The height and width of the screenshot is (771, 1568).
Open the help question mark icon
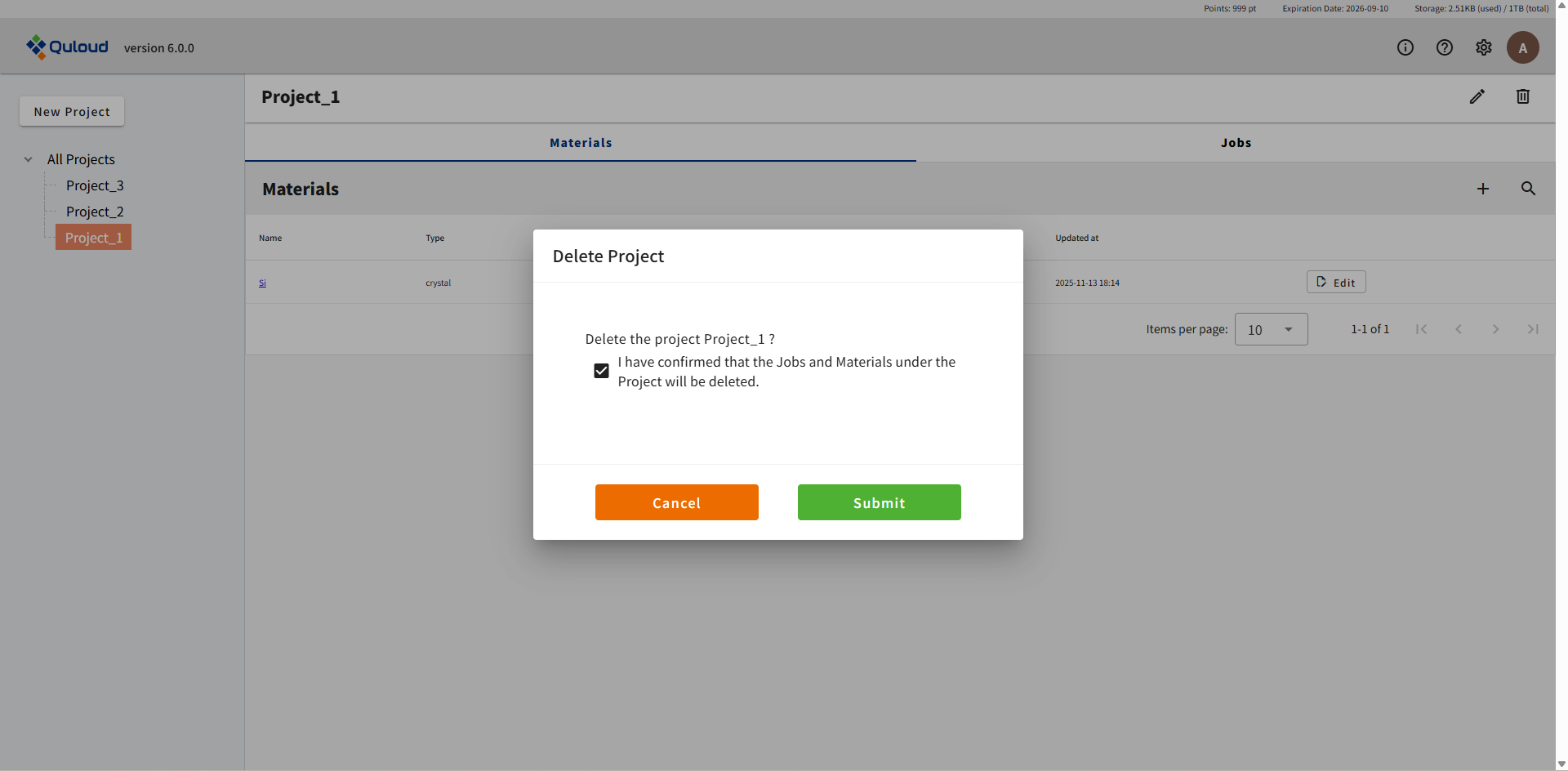1444,47
